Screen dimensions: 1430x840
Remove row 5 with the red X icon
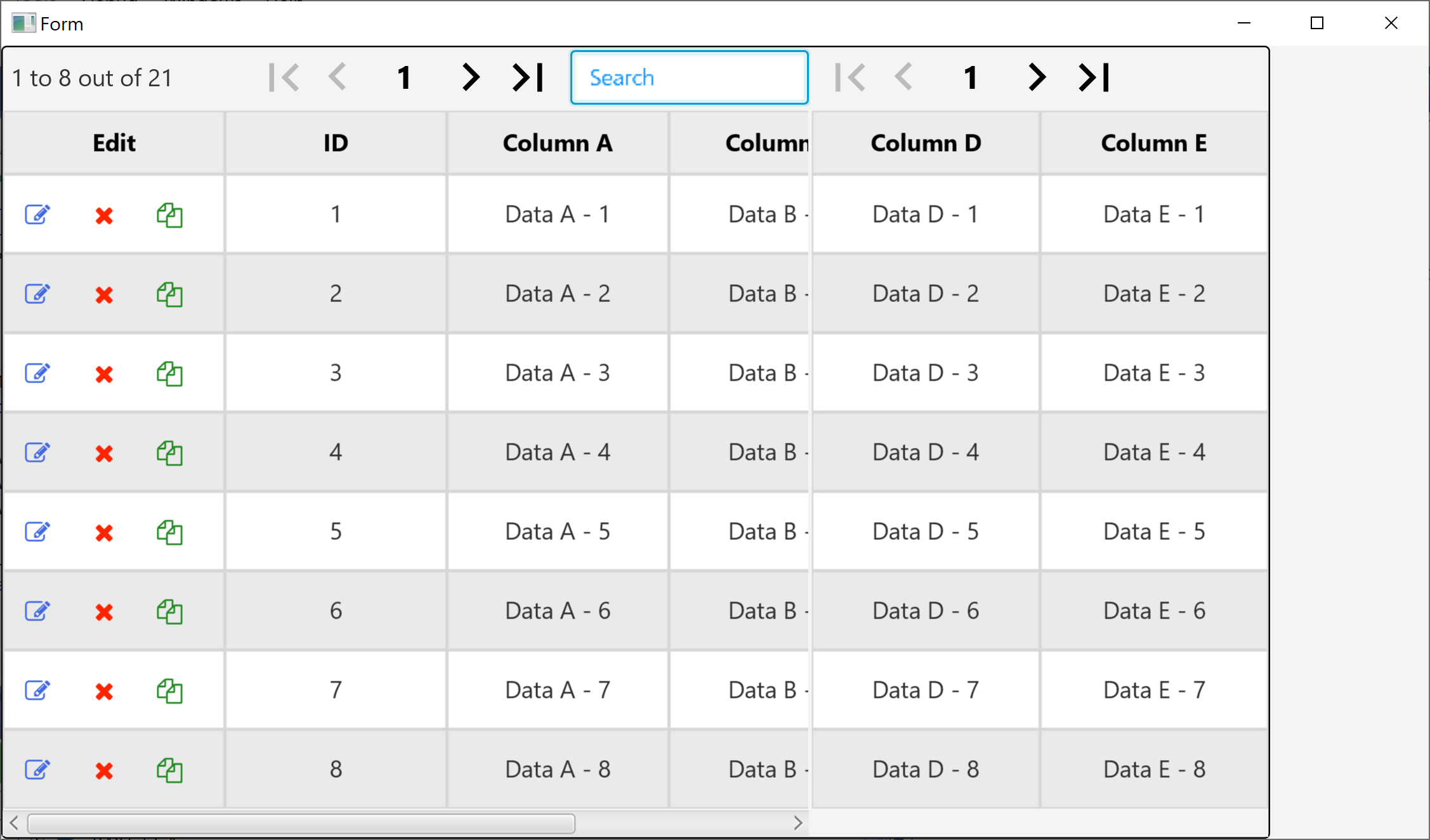click(x=104, y=533)
